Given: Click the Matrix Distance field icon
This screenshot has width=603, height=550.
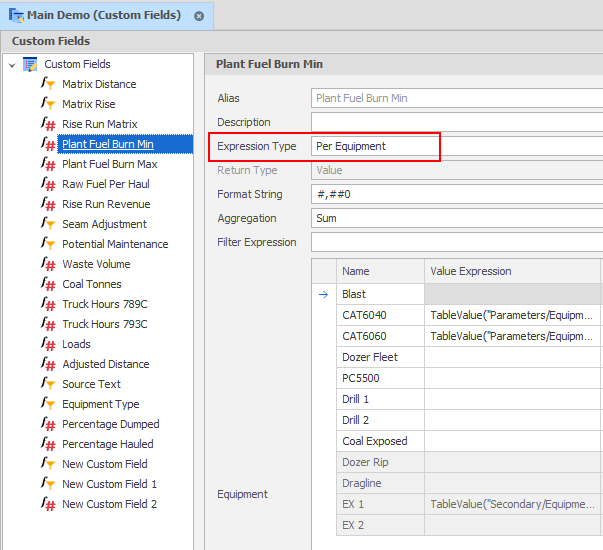Looking at the screenshot, I should pos(48,84).
